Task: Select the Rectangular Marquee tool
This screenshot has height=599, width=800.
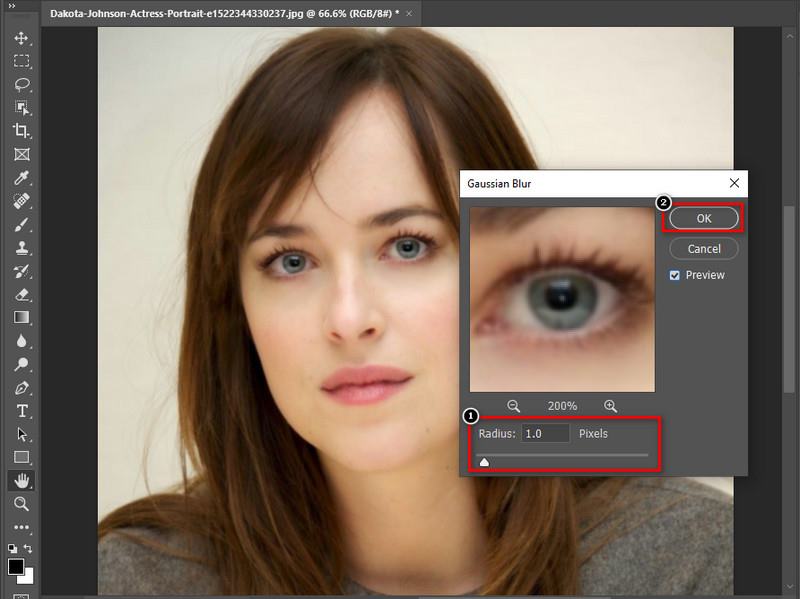Action: pos(21,61)
